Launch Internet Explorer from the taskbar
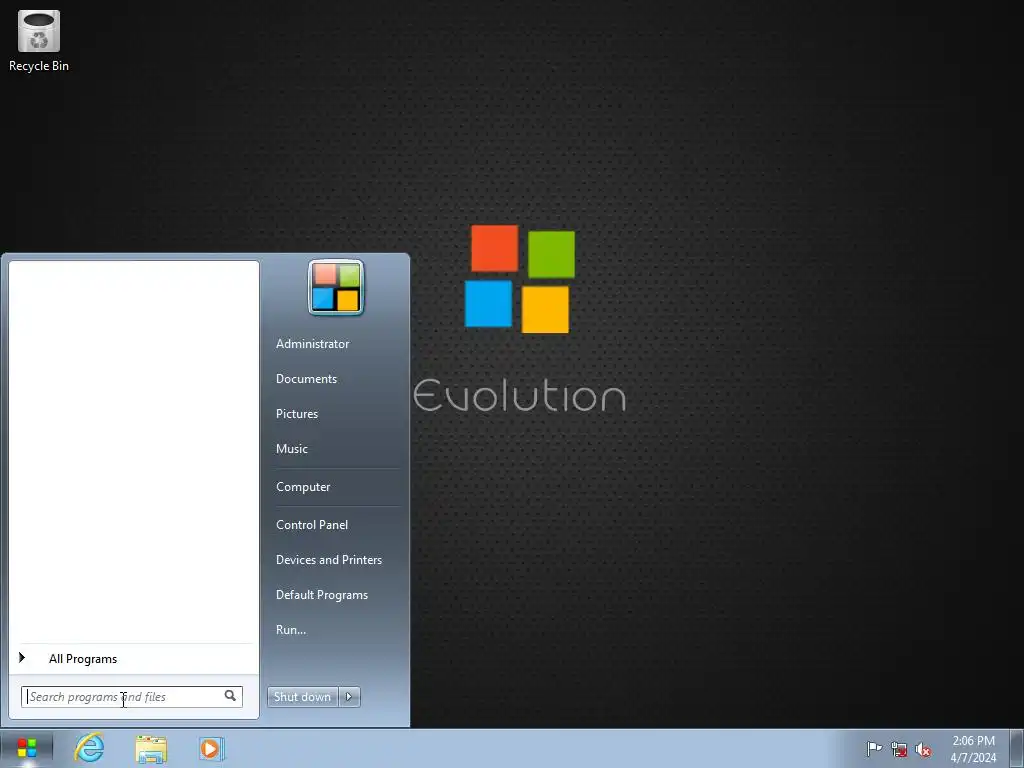1024x768 pixels. [89, 748]
